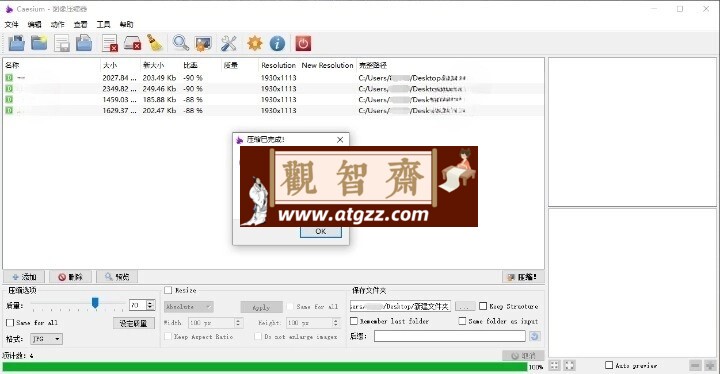Toggle quality Same for all checkbox
720x374 pixels.
click(x=10, y=323)
